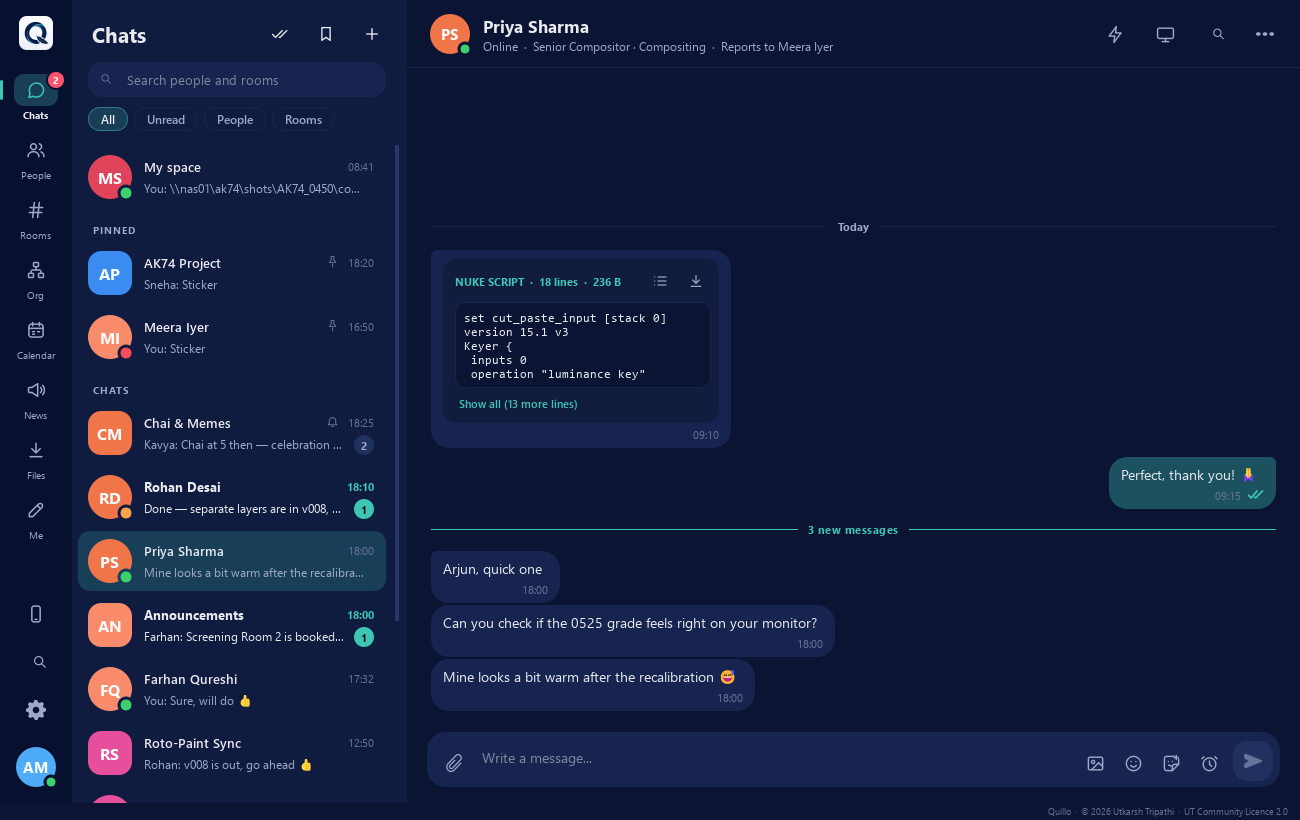The image size is (1300, 820).
Task: Start screen share with monitor icon
Action: [x=1165, y=34]
